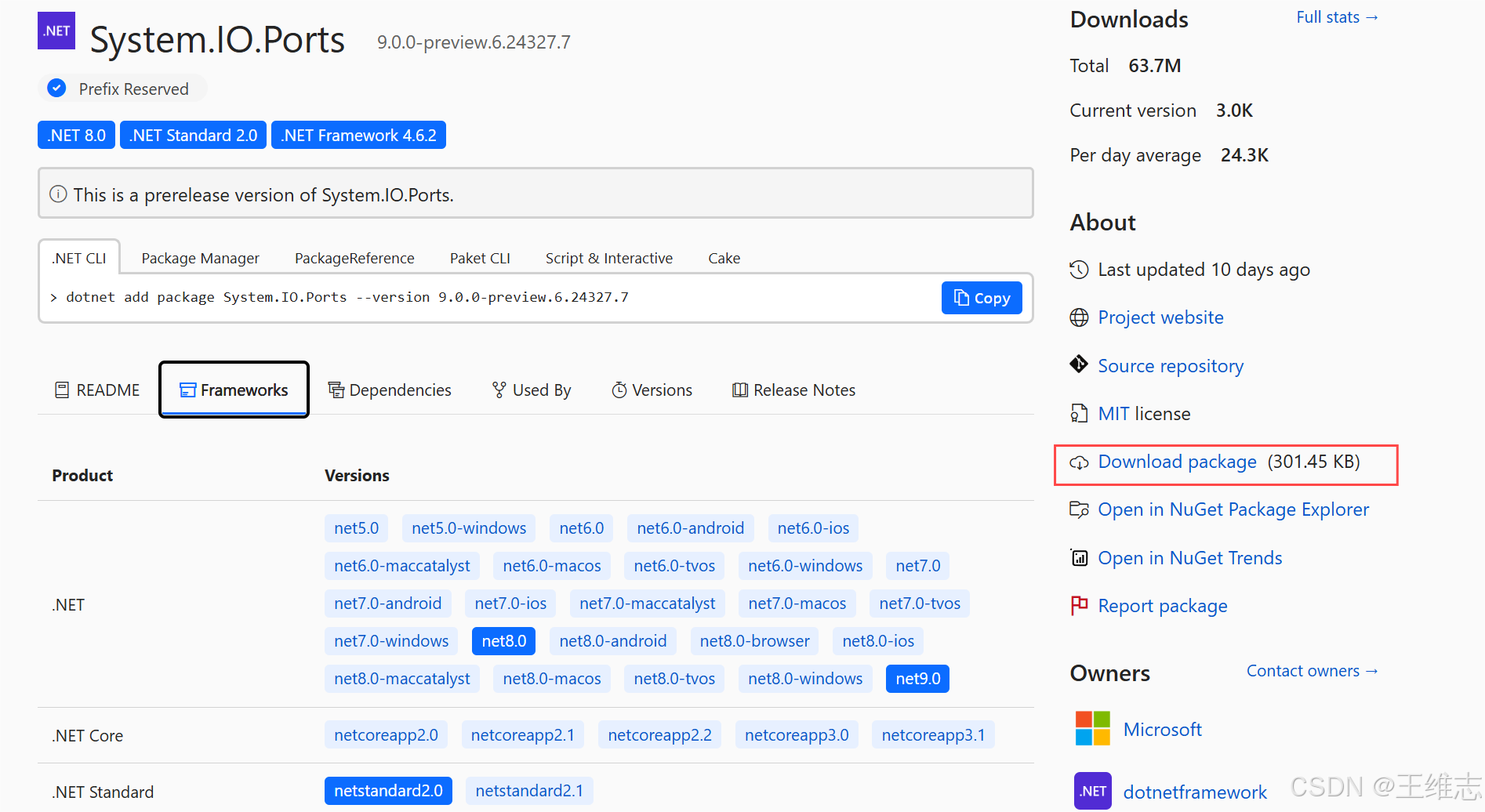
Task: Click the netstandard2.0 version tag
Action: point(388,791)
